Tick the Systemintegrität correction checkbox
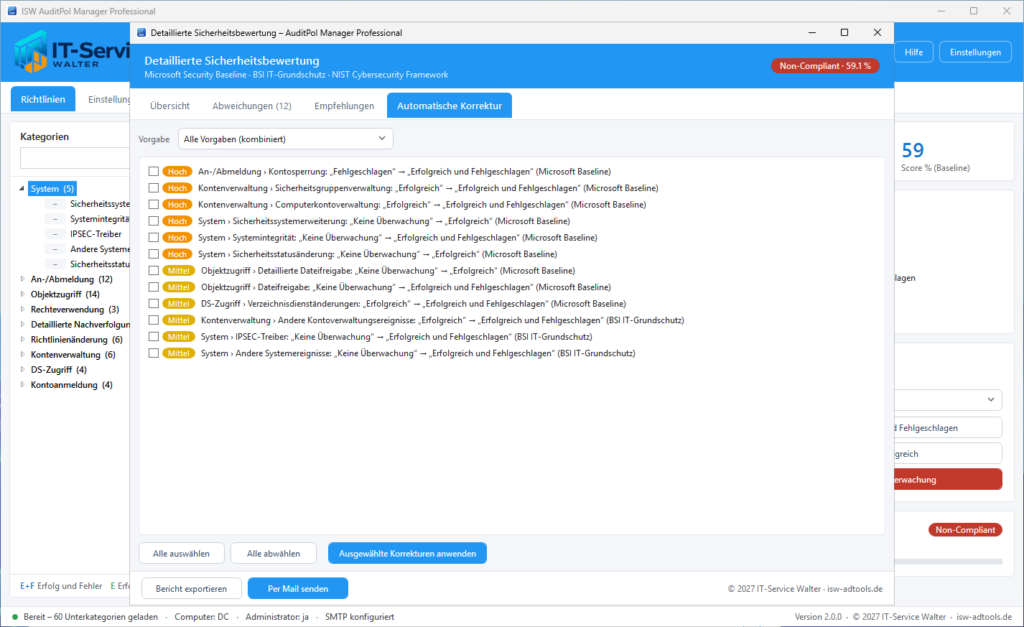The height and width of the screenshot is (627, 1024). coord(153,238)
